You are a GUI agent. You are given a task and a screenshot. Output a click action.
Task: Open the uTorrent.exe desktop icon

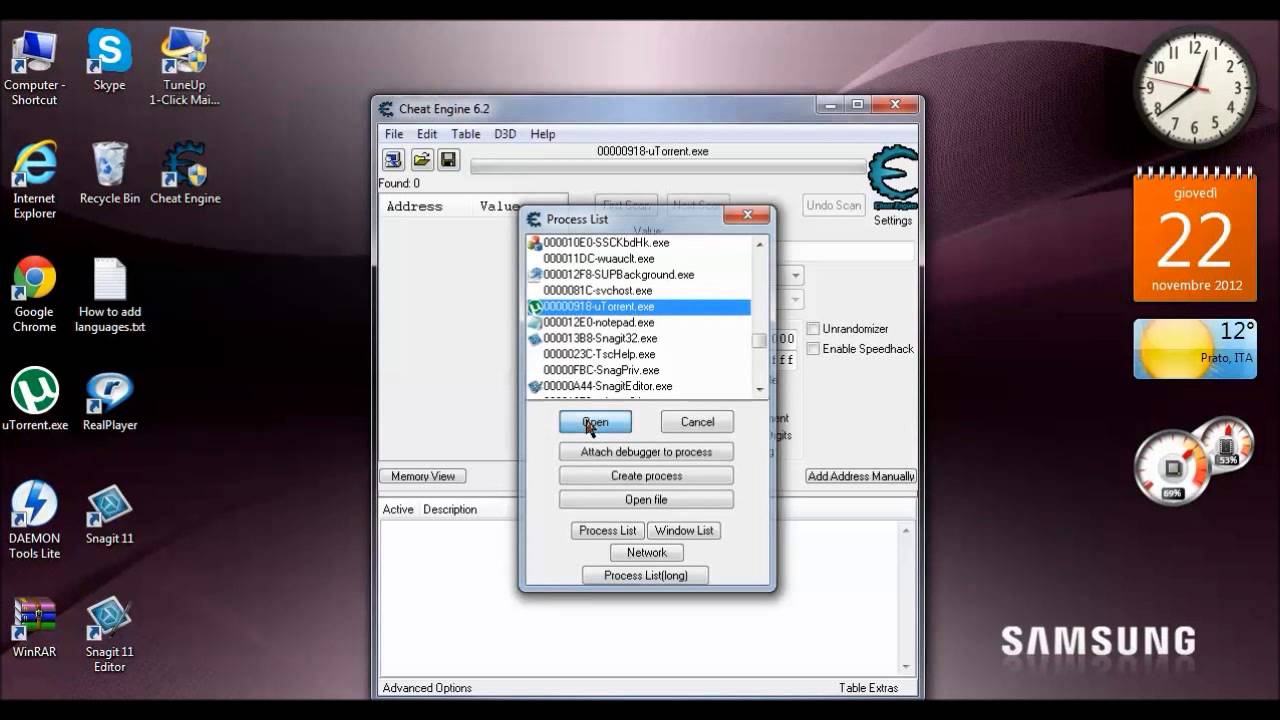point(35,401)
